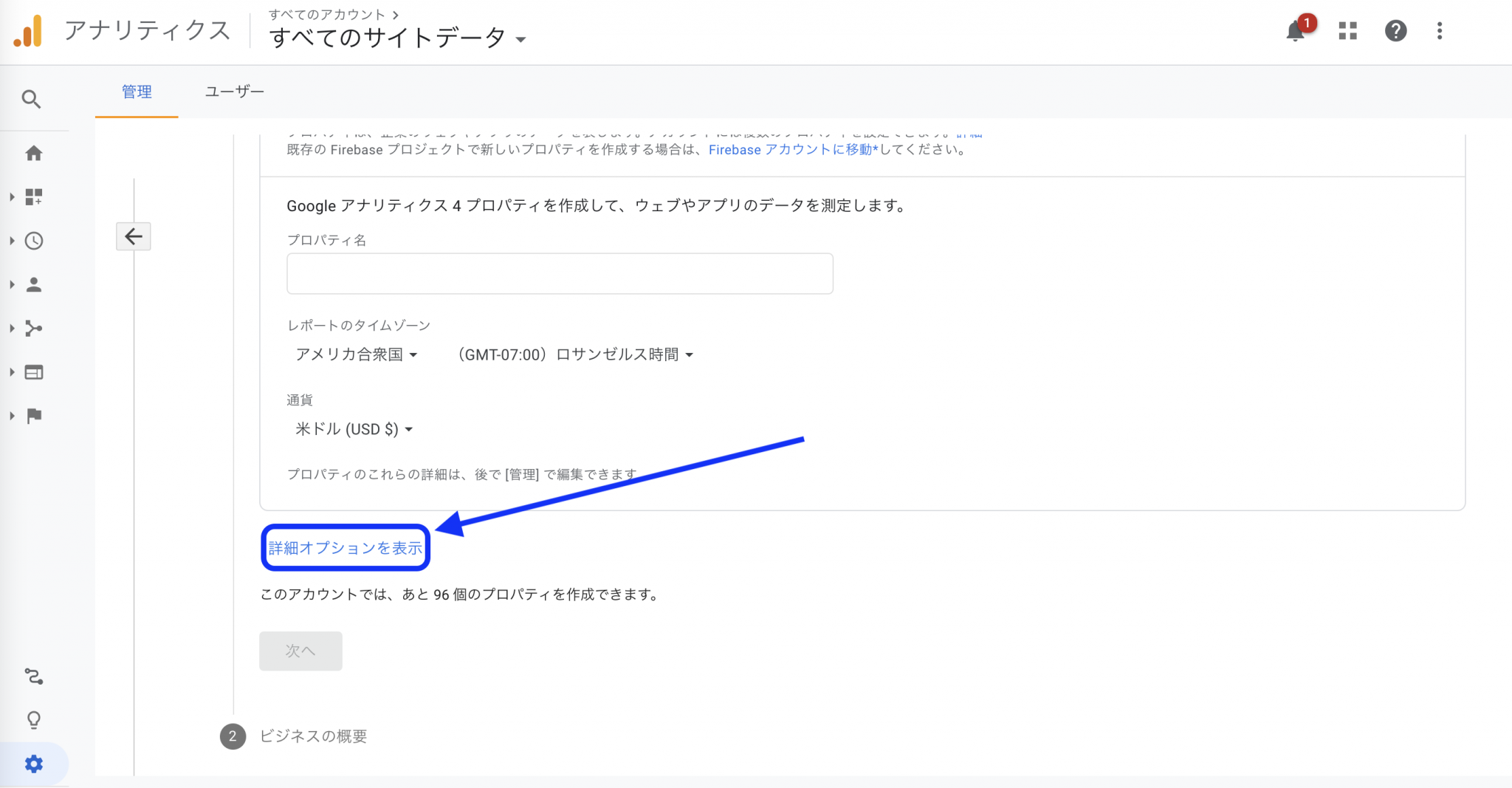Open the Realtime clock icon

34,241
